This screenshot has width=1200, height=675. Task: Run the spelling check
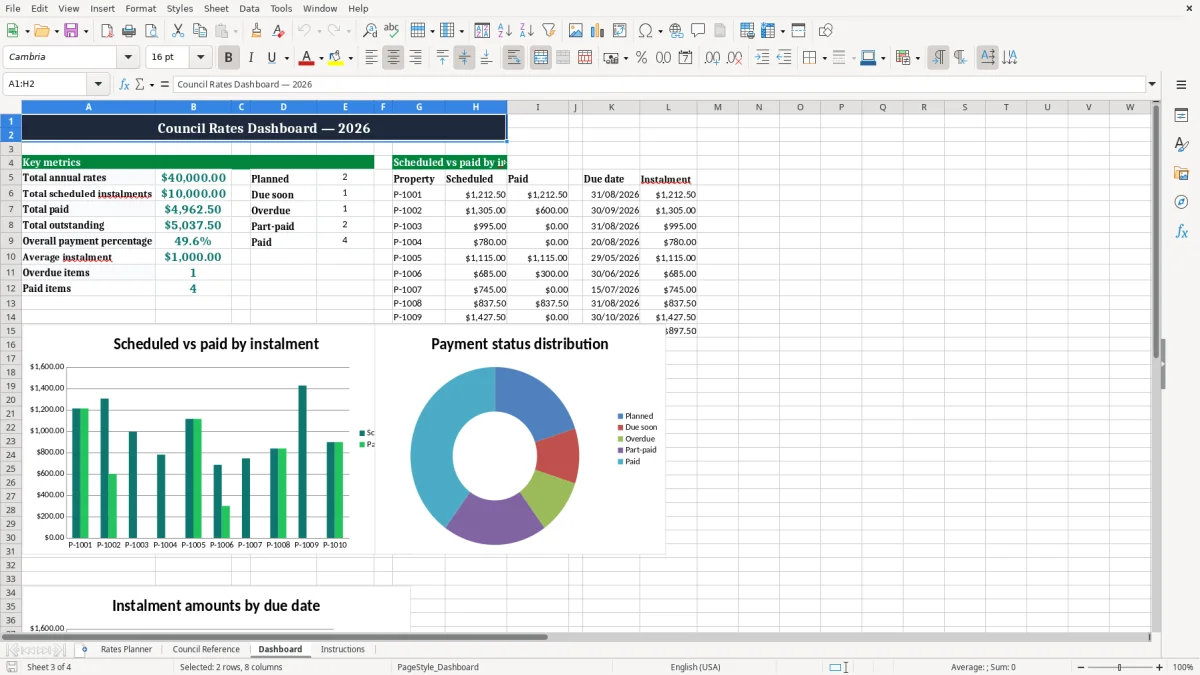click(392, 31)
